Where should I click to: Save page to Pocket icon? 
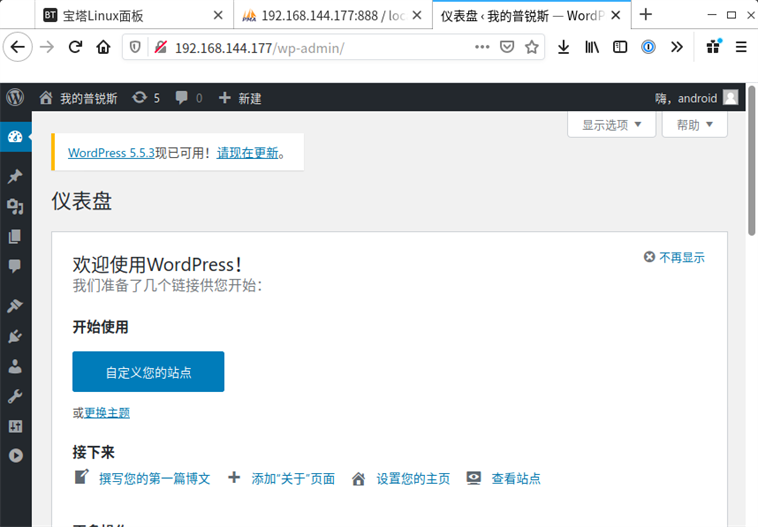click(x=507, y=47)
